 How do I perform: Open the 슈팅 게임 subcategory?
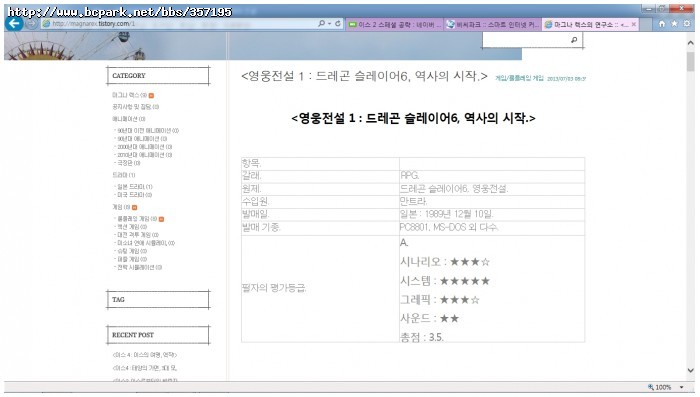(x=132, y=251)
